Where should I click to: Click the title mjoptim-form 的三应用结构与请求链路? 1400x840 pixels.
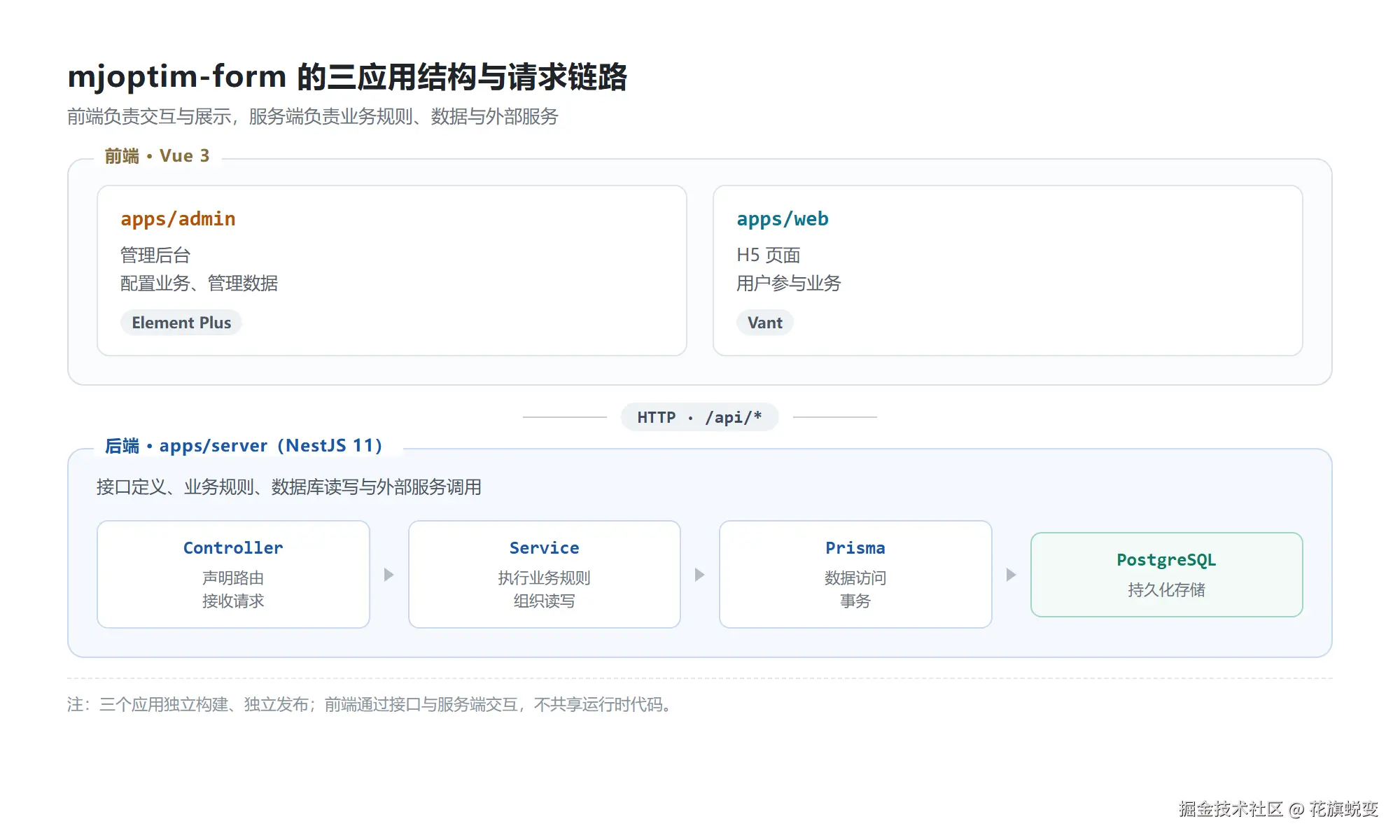pyautogui.click(x=347, y=76)
